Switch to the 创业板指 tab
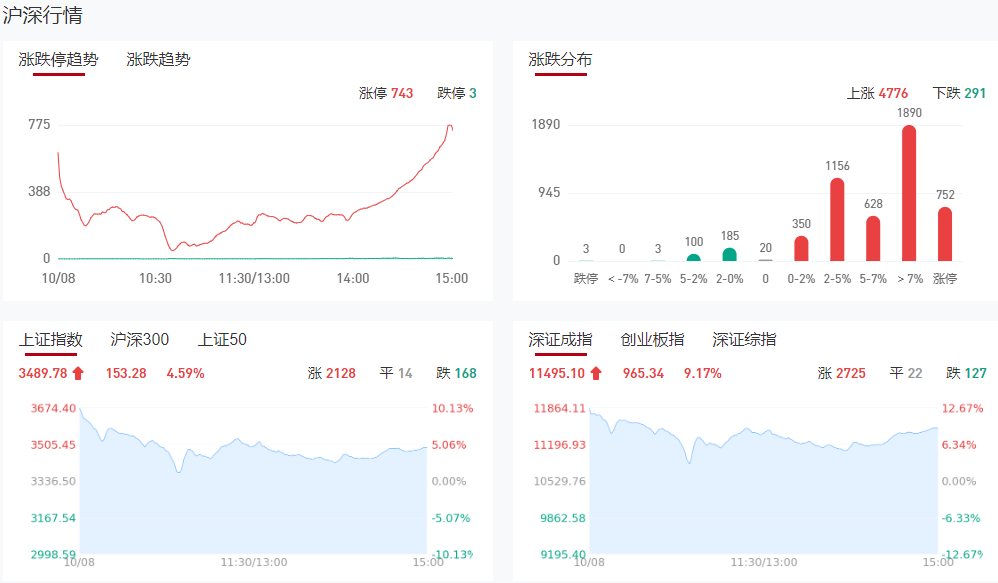This screenshot has height=583, width=998. pos(652,340)
